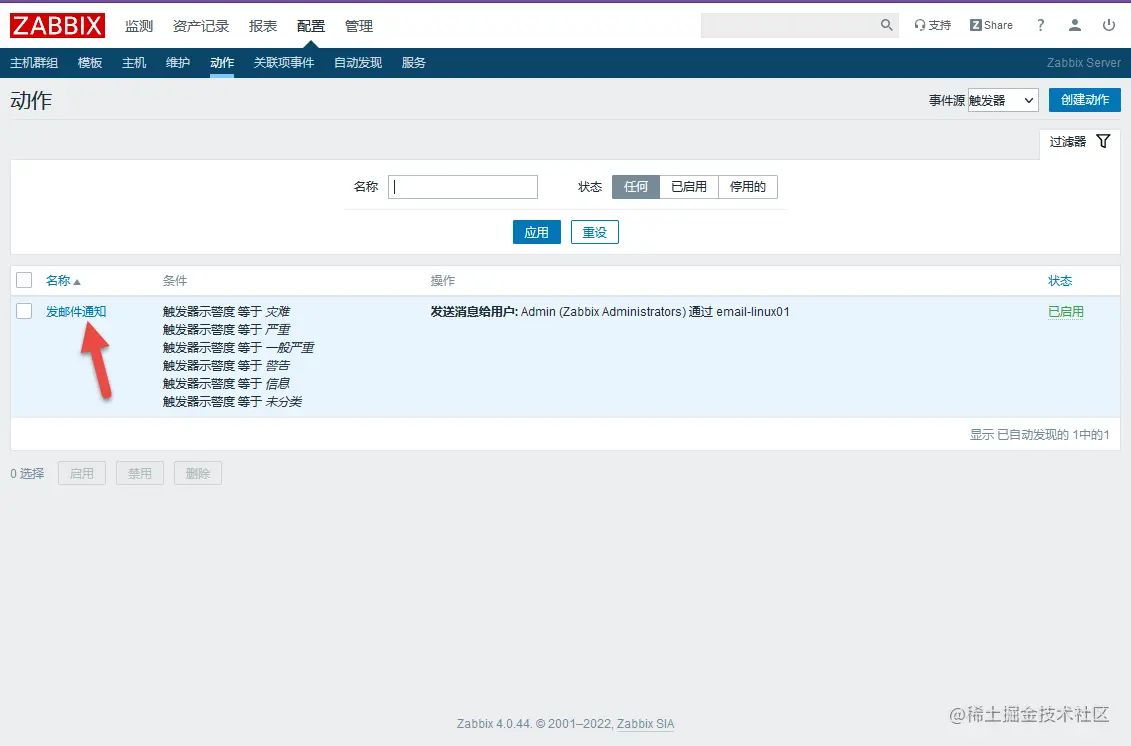Viewport: 1131px width, 746px height.
Task: Click the 创建动作 button
Action: [x=1085, y=100]
